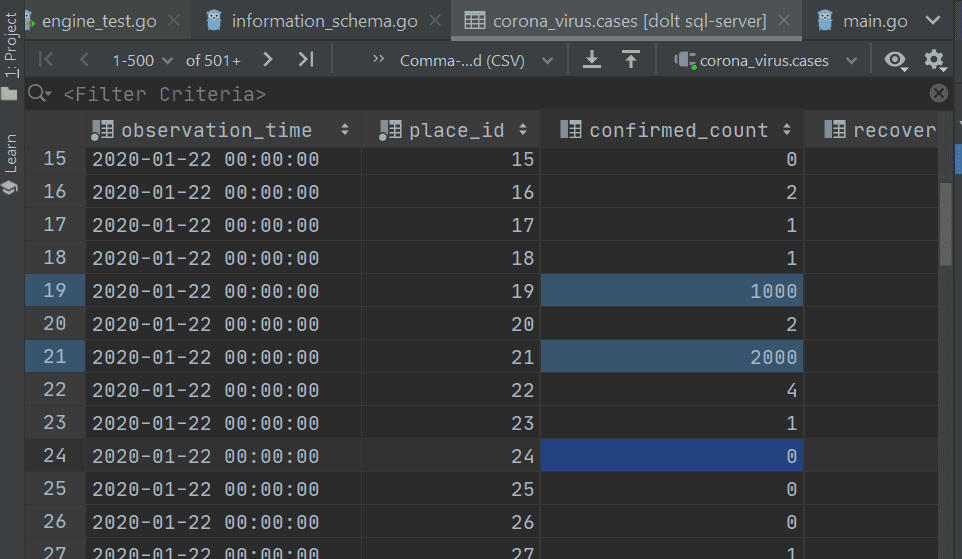Image resolution: width=962 pixels, height=559 pixels.
Task: Open Comma-...d (CSV) extractor dropdown
Action: [x=476, y=60]
